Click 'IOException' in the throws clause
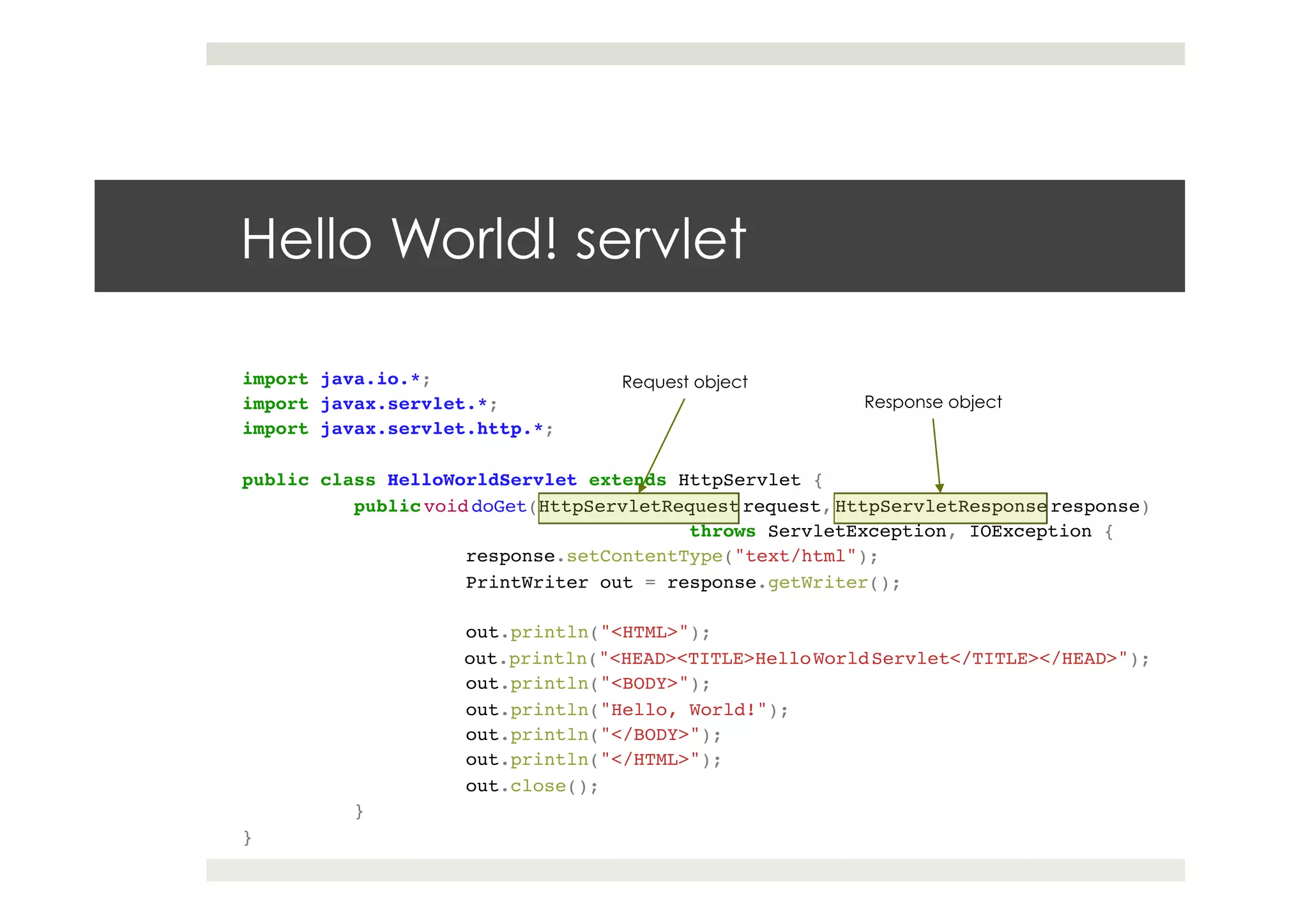 tap(1030, 531)
